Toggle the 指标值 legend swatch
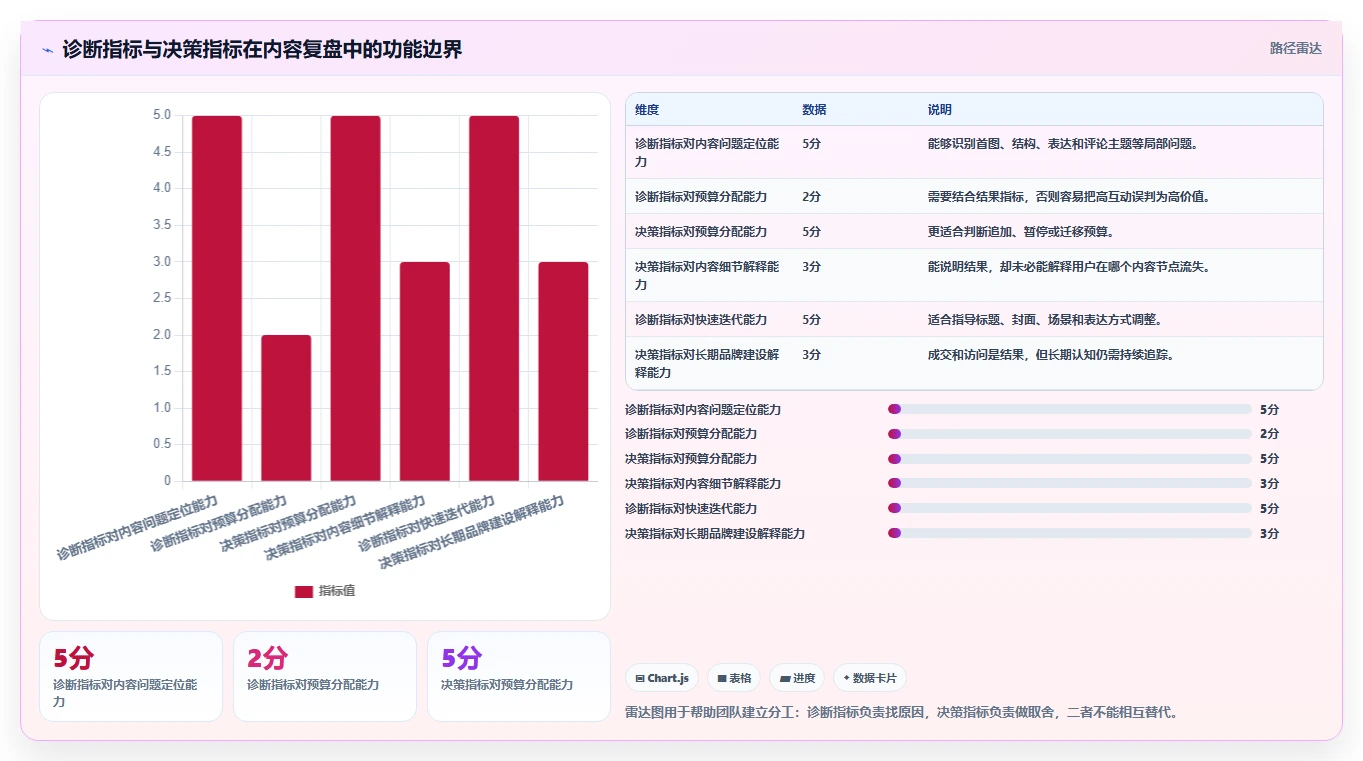This screenshot has width=1363, height=761. point(304,591)
